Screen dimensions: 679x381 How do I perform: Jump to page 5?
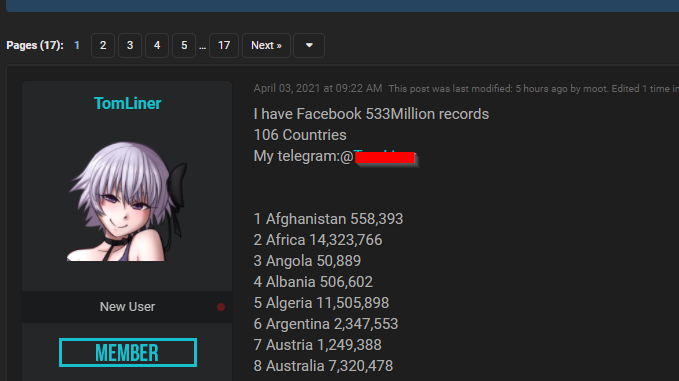click(184, 45)
